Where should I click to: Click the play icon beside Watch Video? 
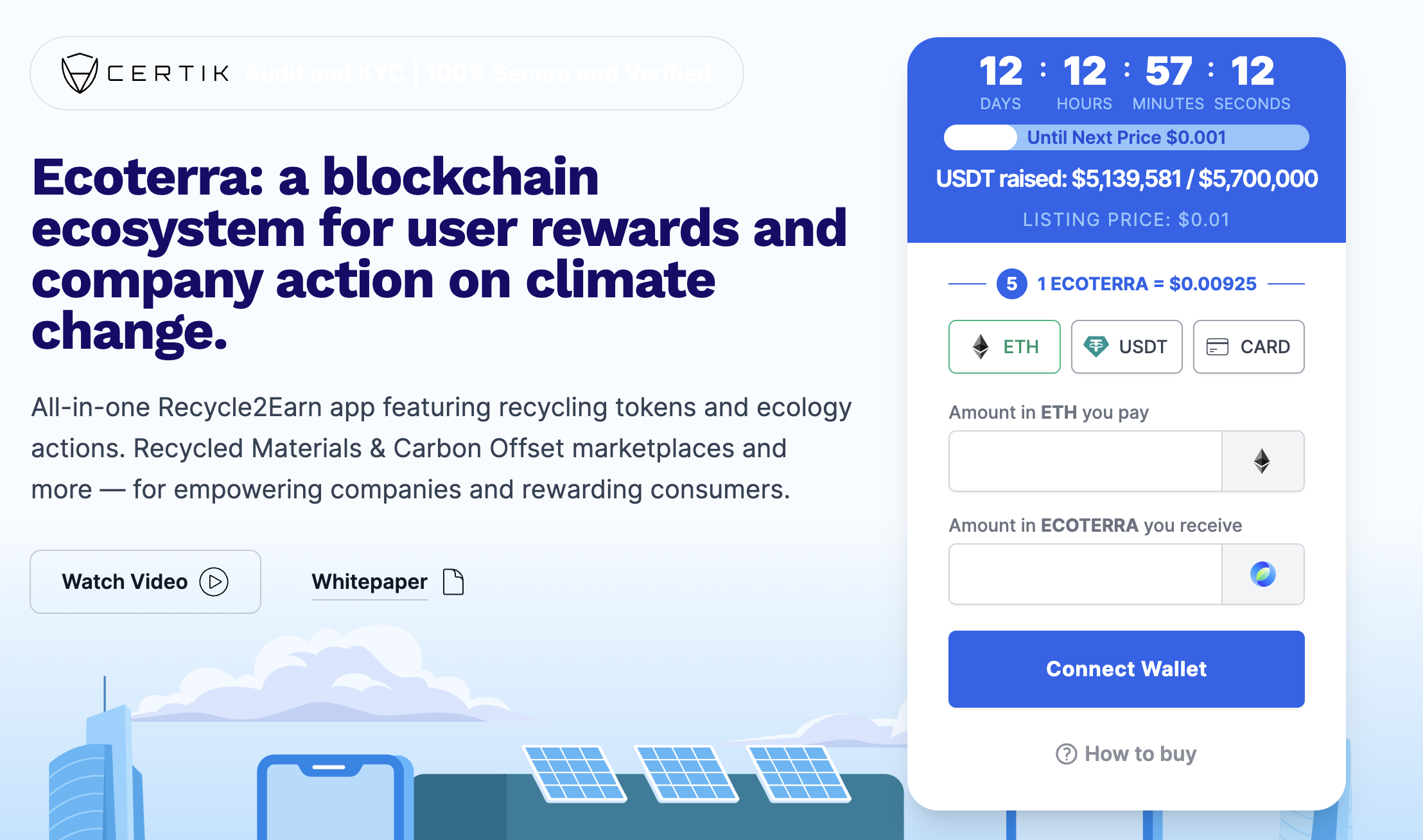click(x=214, y=582)
